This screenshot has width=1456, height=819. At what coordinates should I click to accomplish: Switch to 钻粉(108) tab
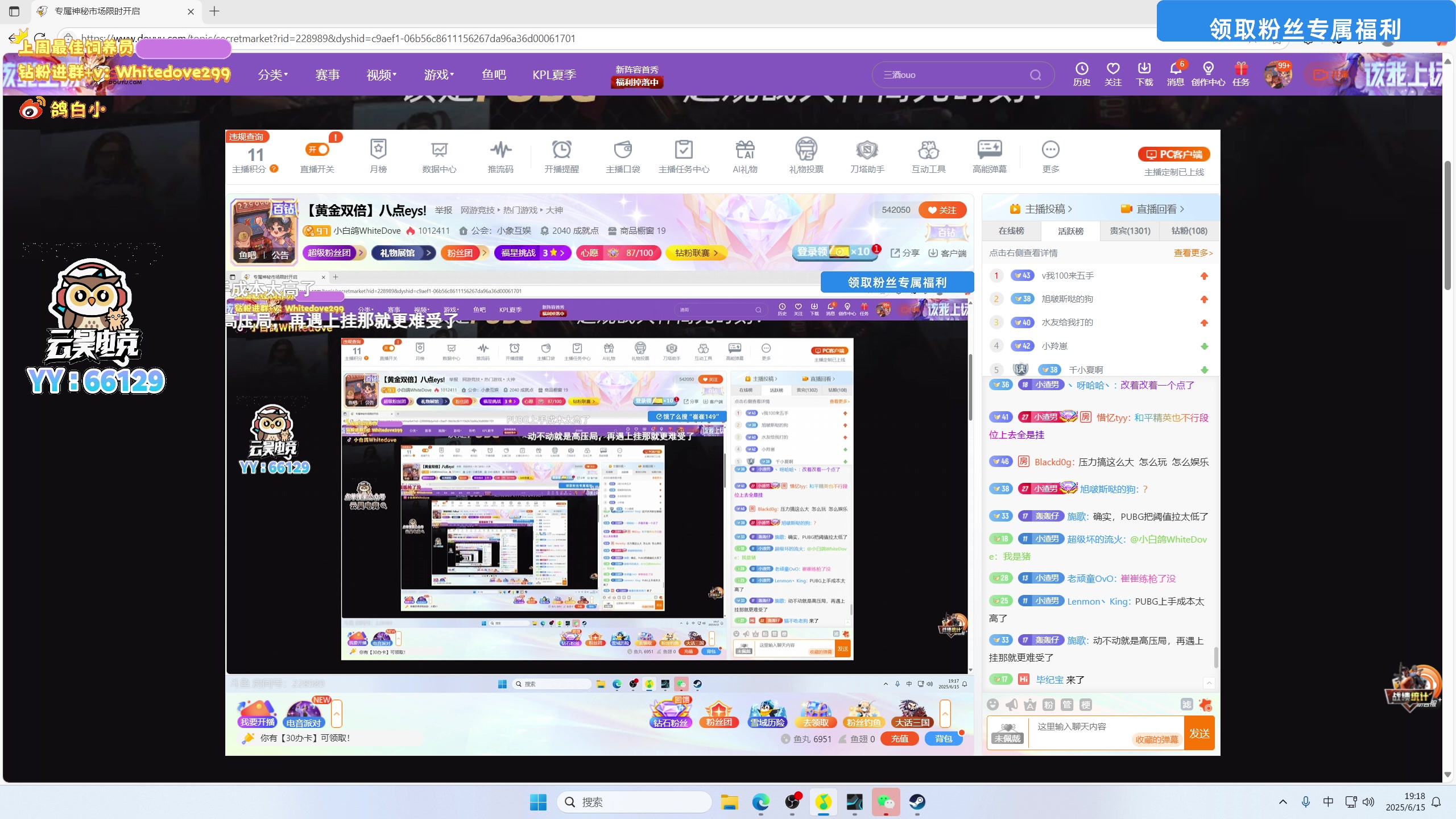[x=1189, y=231]
